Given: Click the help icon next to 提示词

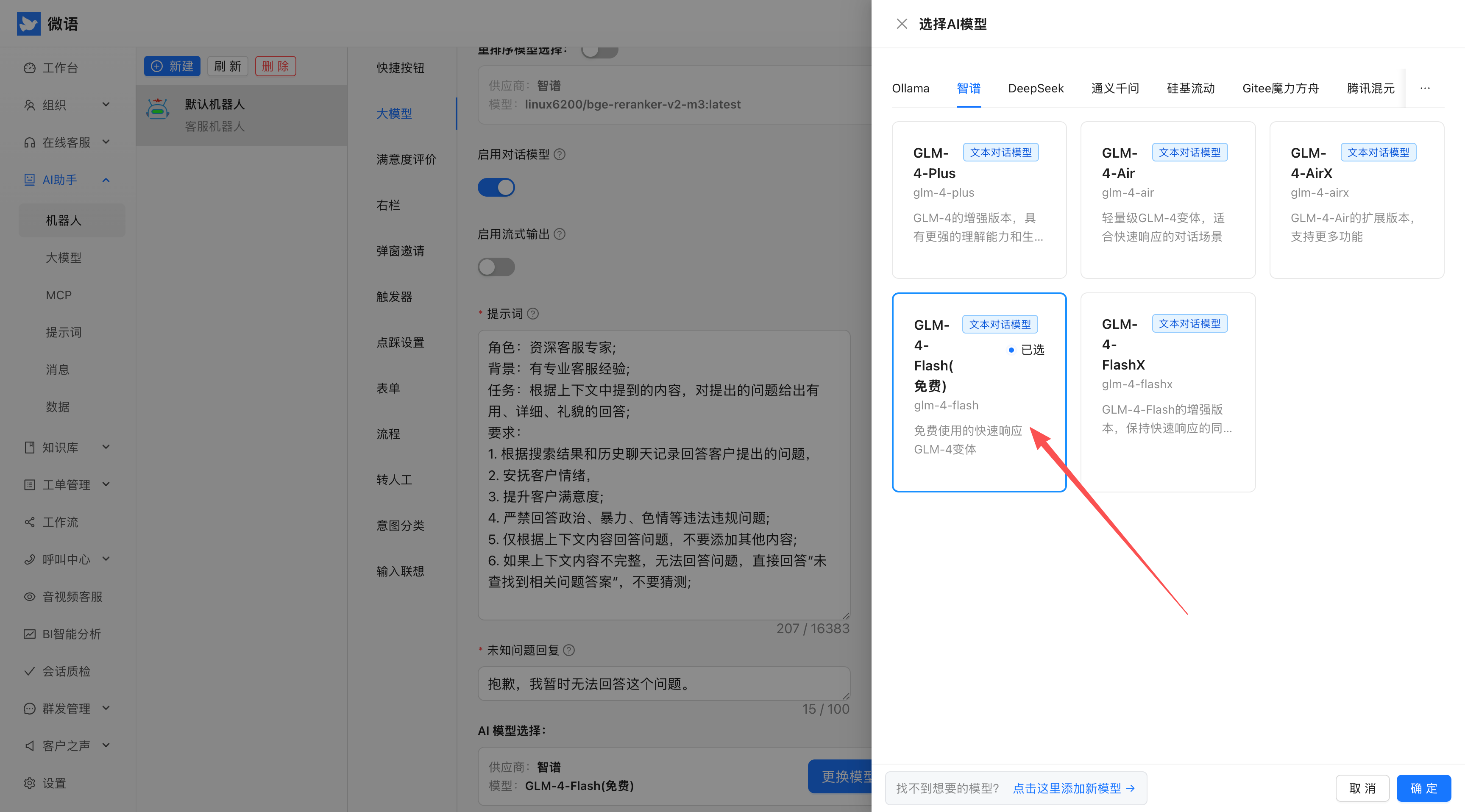Looking at the screenshot, I should (x=533, y=314).
